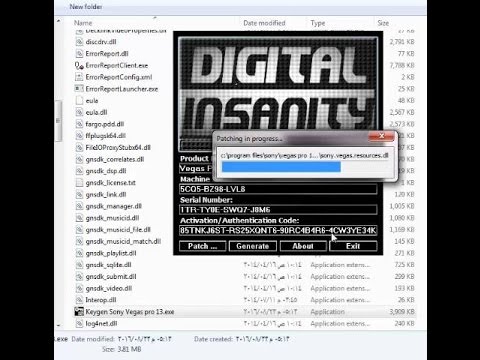Click the 240 KB size cell

[404, 324]
